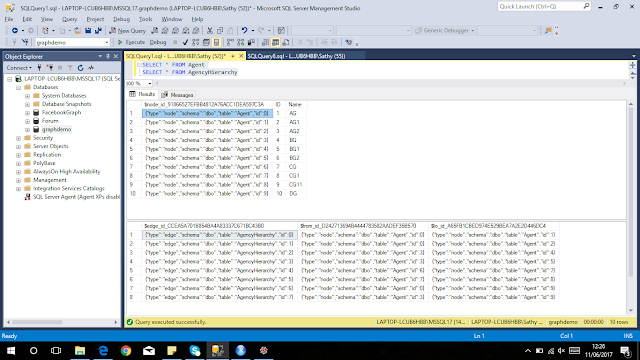This screenshot has height=360, width=640.
Task: Expand the FacebookGraph database node
Action: [x=27, y=113]
